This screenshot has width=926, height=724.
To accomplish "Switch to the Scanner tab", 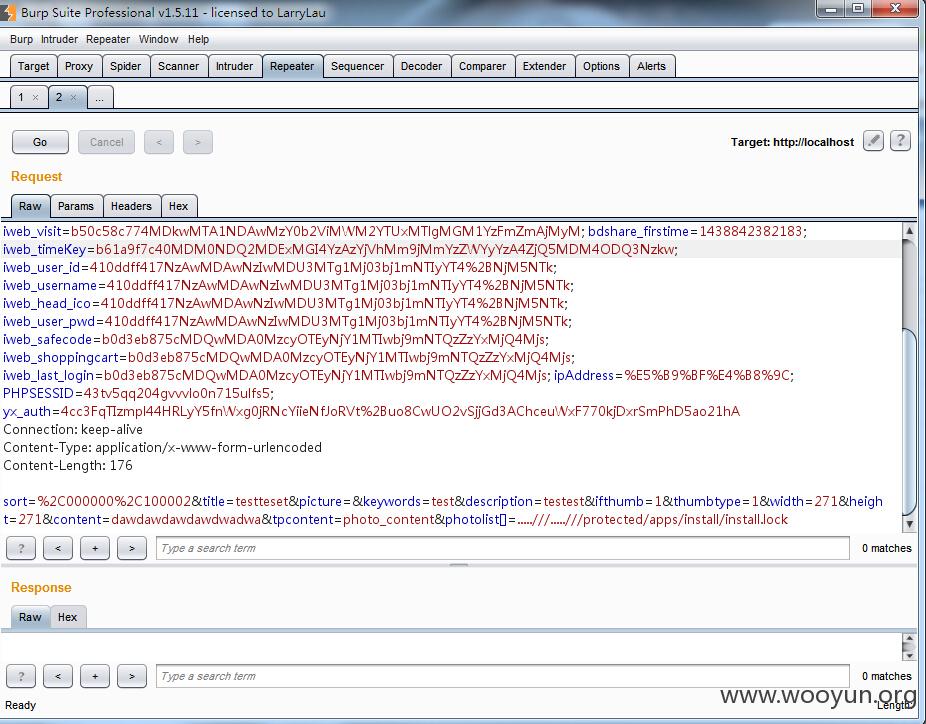I will (178, 66).
